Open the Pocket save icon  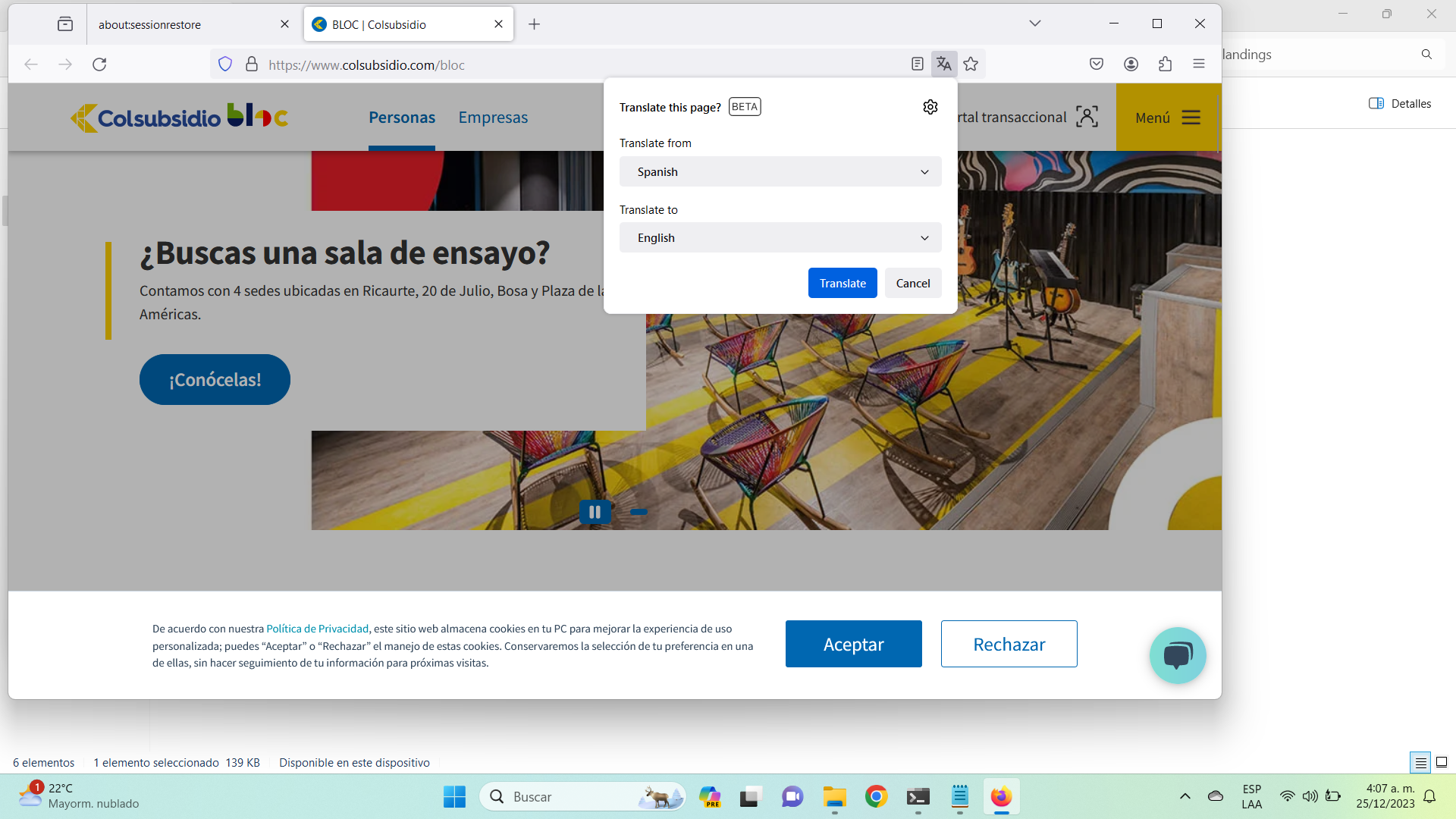click(x=1096, y=64)
